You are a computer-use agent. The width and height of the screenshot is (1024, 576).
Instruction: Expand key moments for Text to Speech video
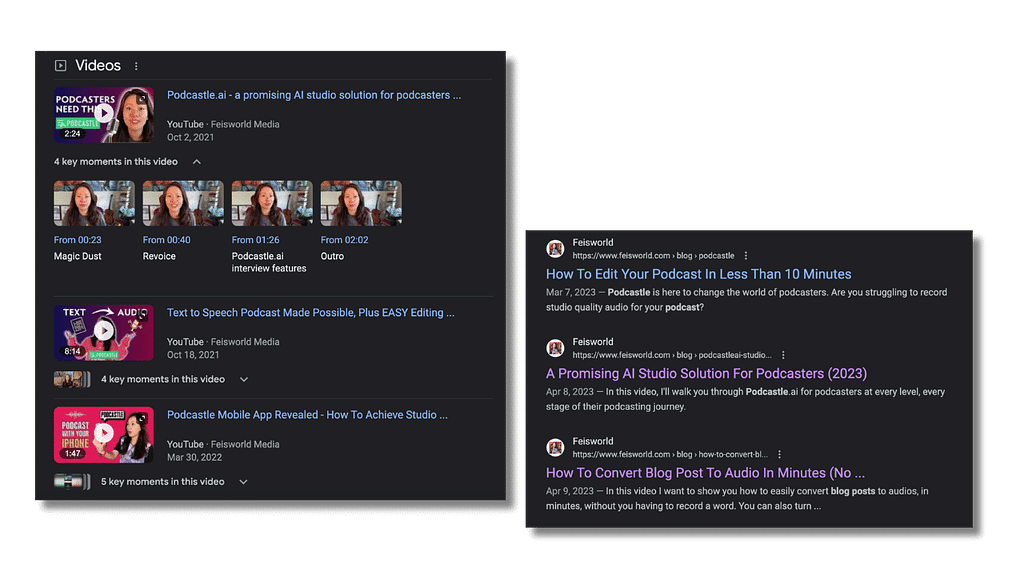(x=244, y=379)
